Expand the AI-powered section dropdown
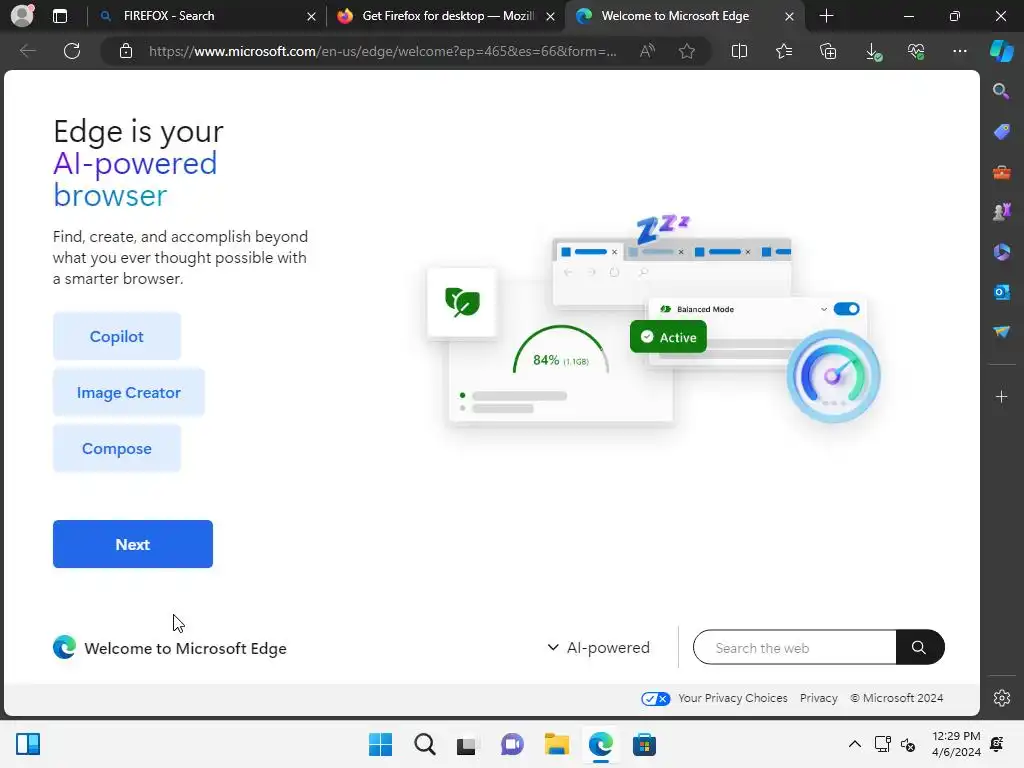Viewport: 1024px width, 768px height. point(599,647)
